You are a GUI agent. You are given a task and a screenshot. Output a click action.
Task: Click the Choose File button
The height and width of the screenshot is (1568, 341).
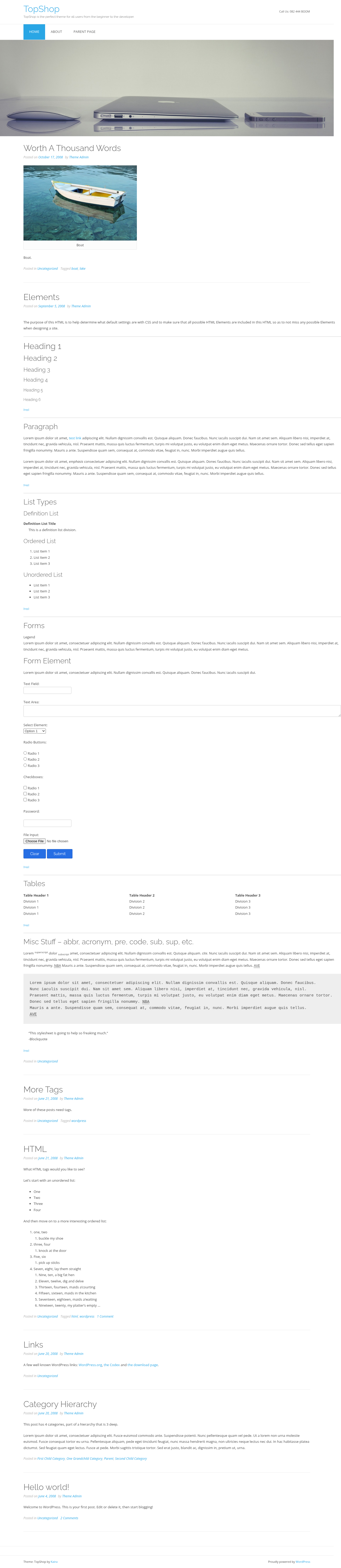click(x=35, y=841)
